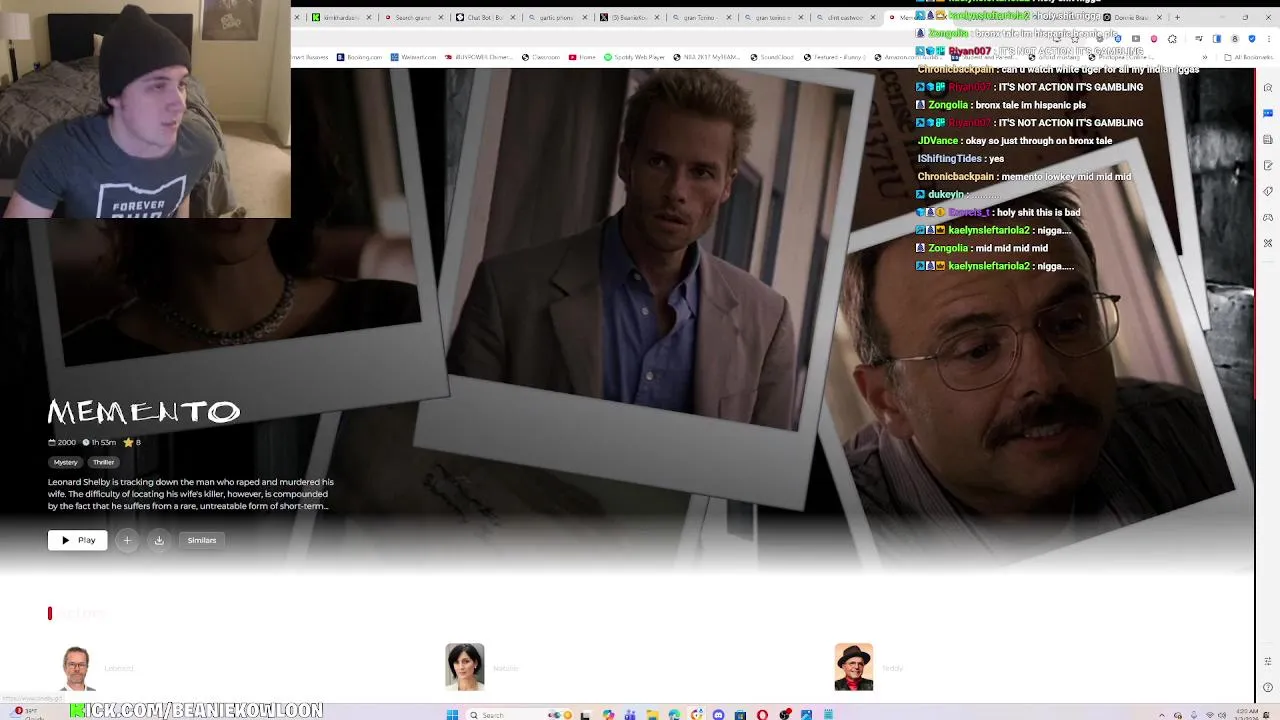1280x720 pixels.
Task: Open Teddy actor portrait thumbnail
Action: (x=854, y=667)
